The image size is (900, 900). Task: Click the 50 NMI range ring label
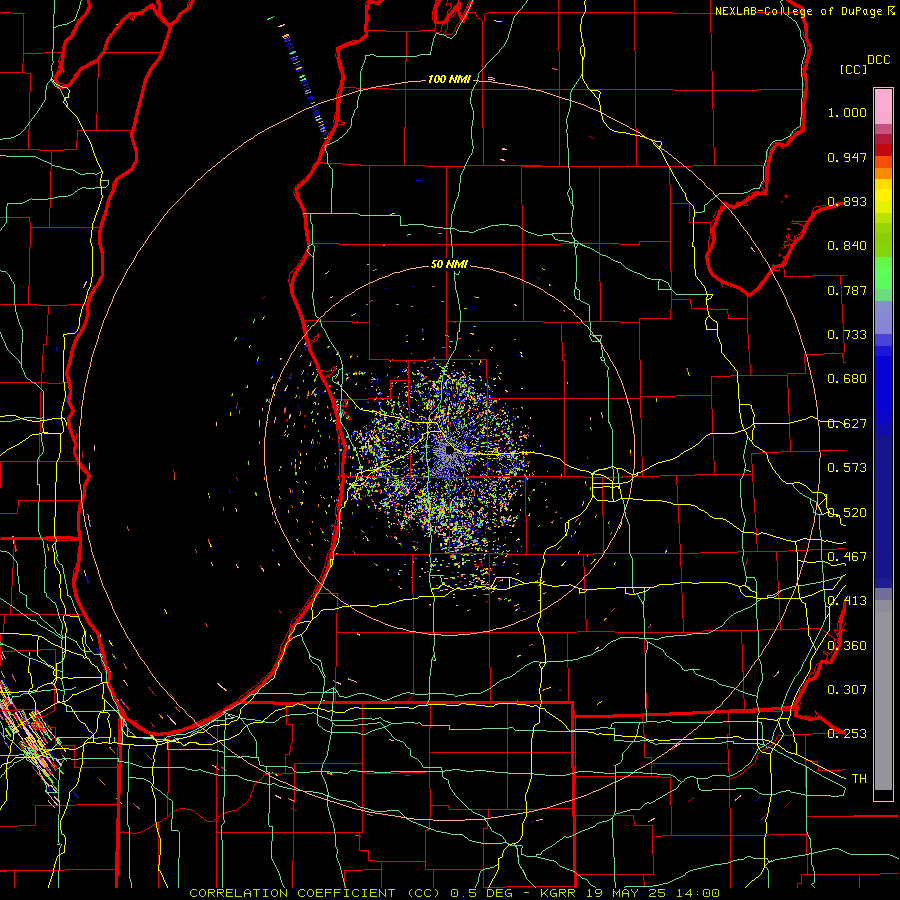[449, 264]
